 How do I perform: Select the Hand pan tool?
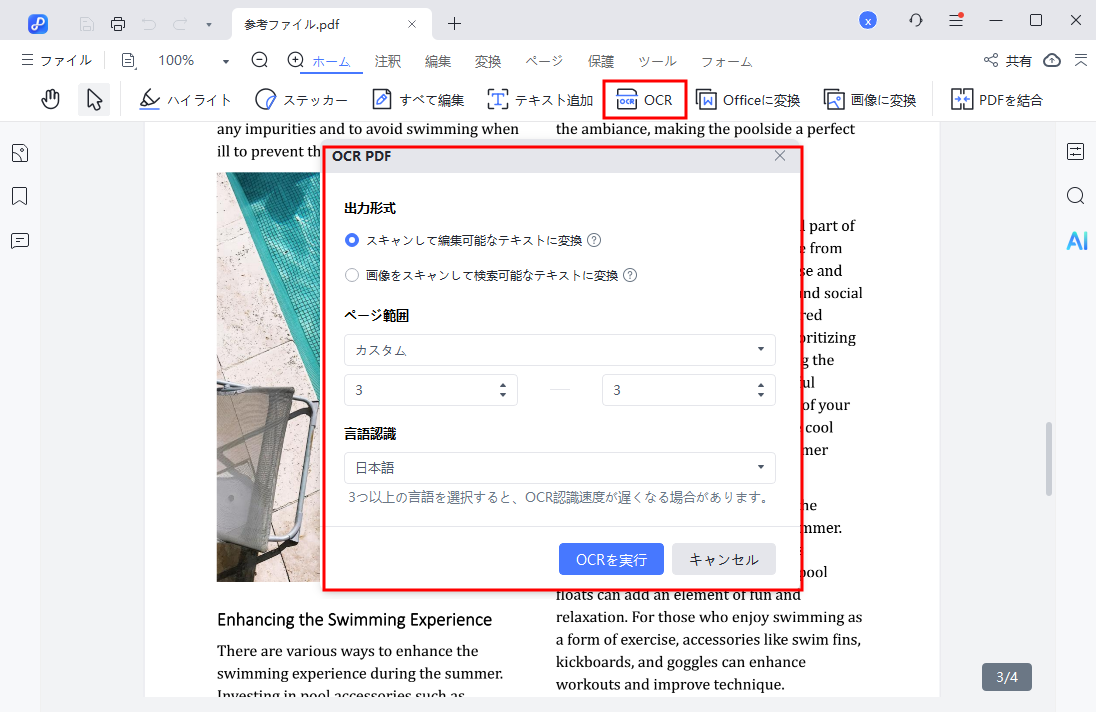click(50, 99)
